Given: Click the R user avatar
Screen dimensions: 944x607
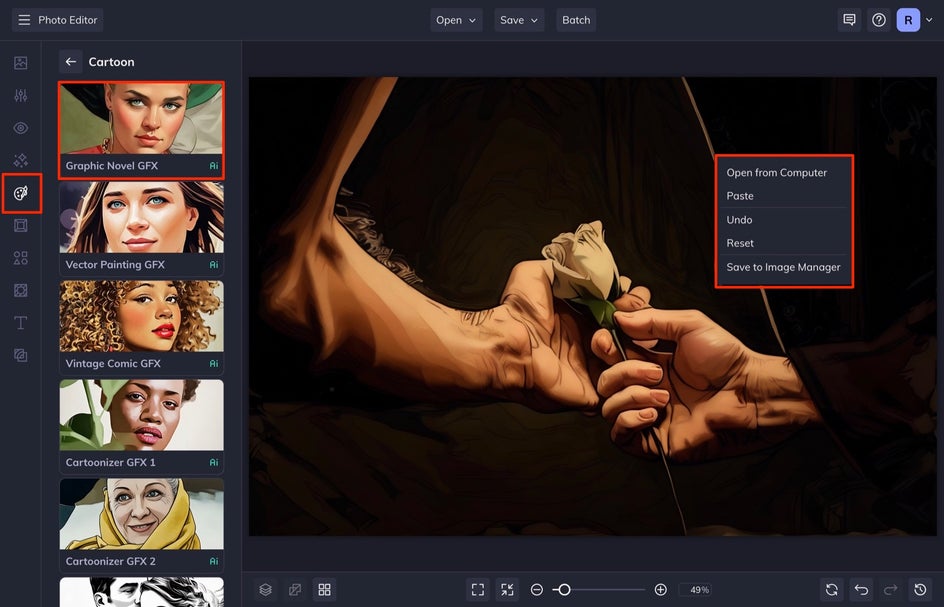Looking at the screenshot, I should tap(908, 20).
